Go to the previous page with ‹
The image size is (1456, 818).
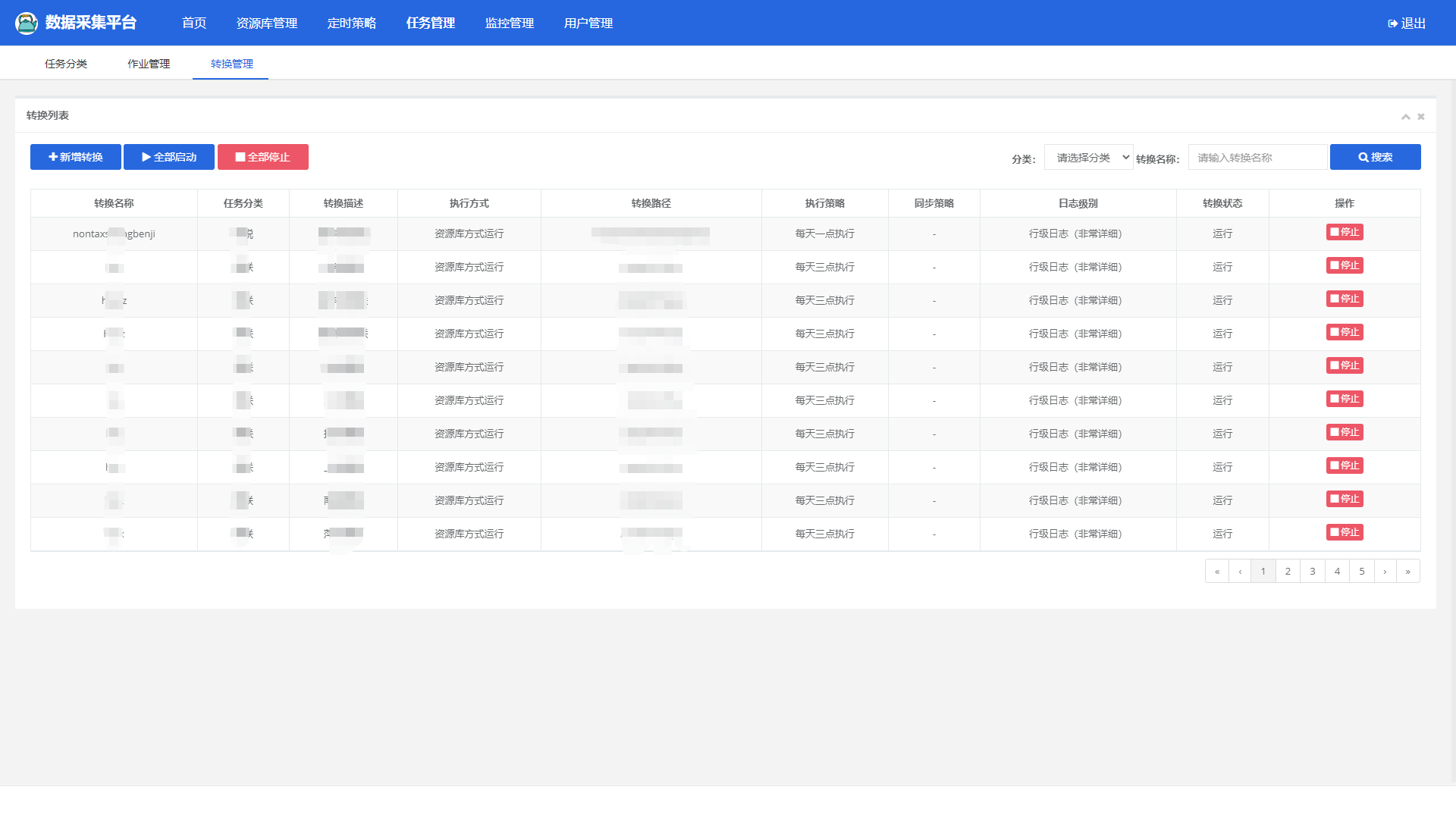tap(1240, 572)
